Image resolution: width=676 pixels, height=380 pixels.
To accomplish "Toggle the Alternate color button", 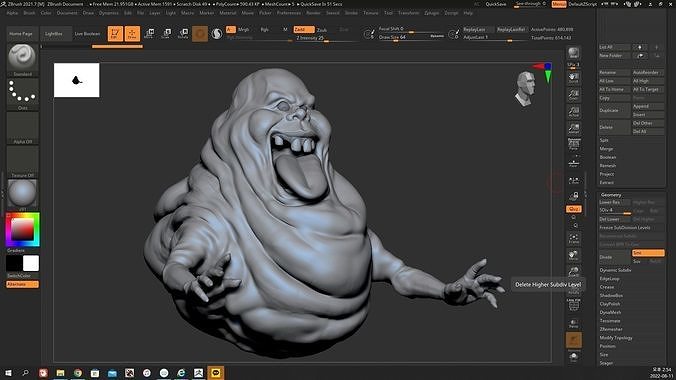I will coord(22,284).
